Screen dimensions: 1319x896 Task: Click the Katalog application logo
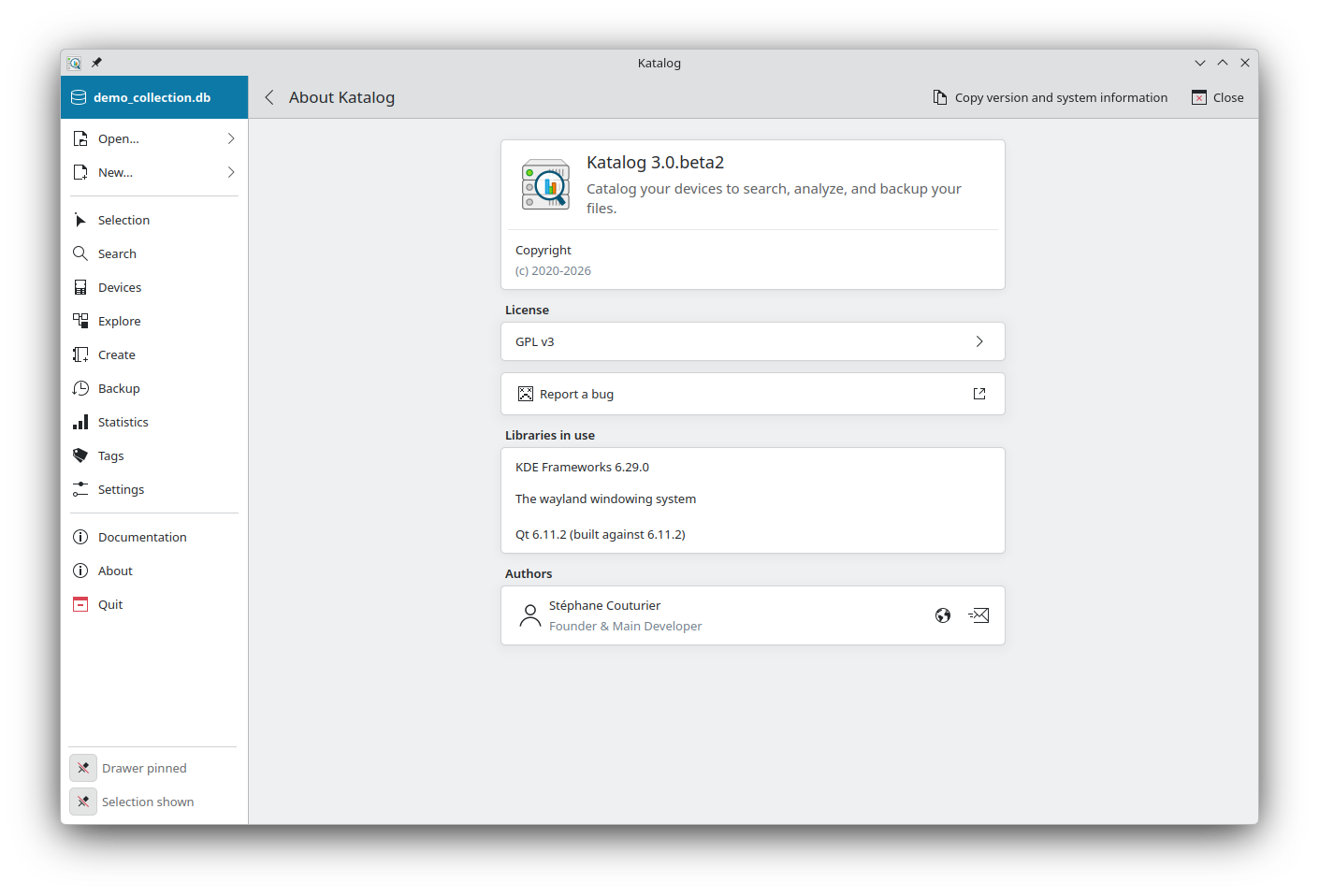pos(545,184)
